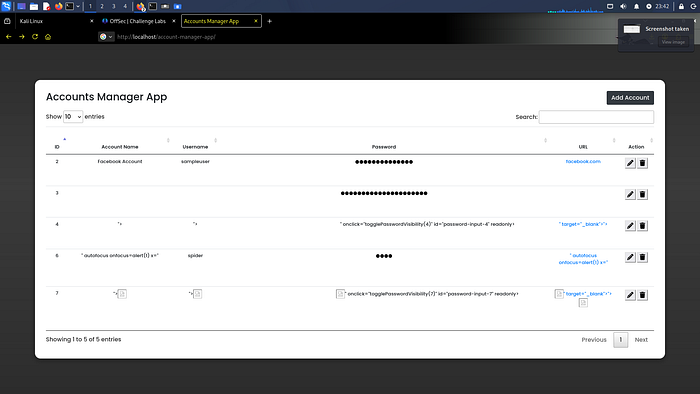Click the Screenshot taken notification thumbnail

(632, 29)
